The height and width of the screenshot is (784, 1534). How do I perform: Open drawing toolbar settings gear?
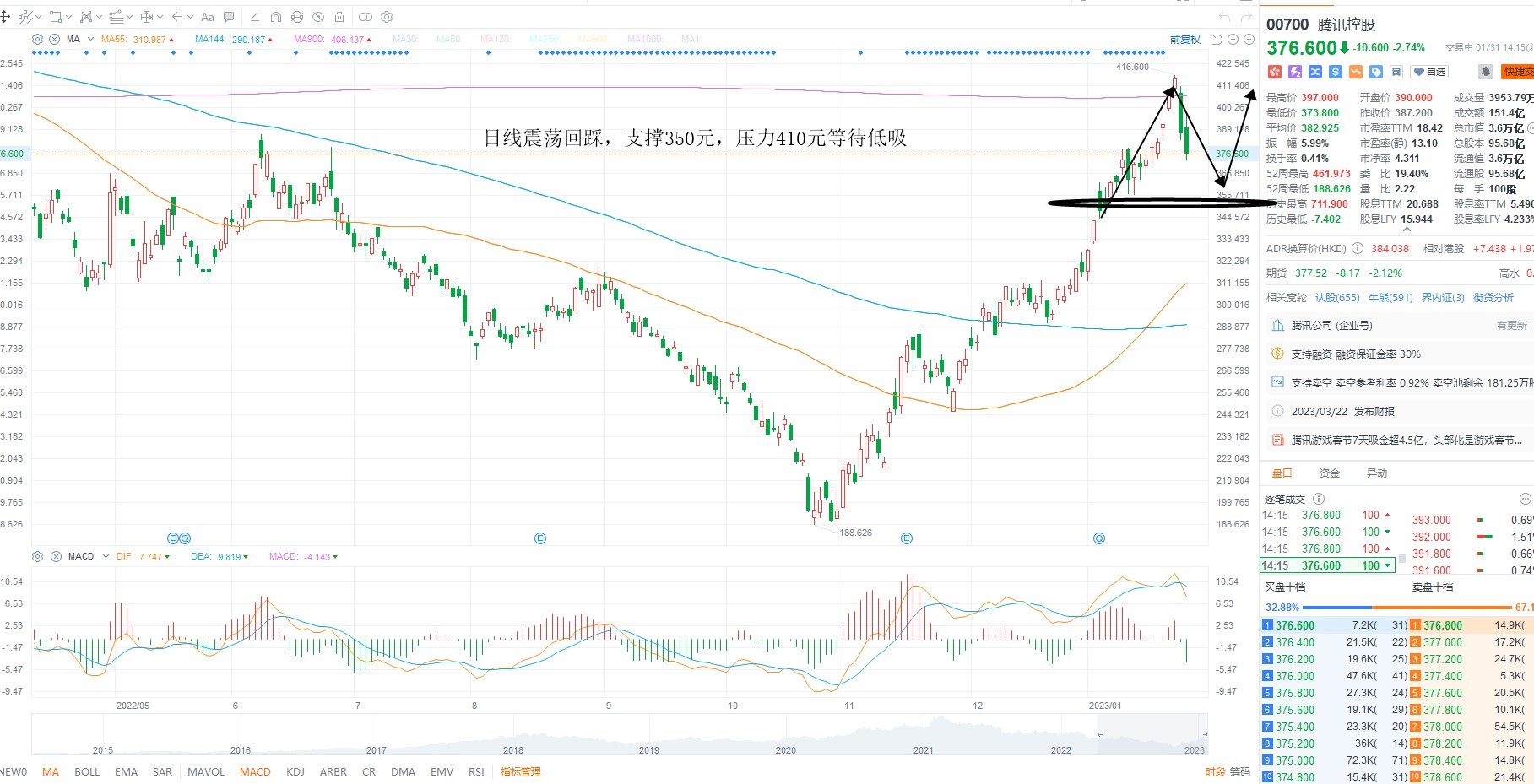point(387,17)
